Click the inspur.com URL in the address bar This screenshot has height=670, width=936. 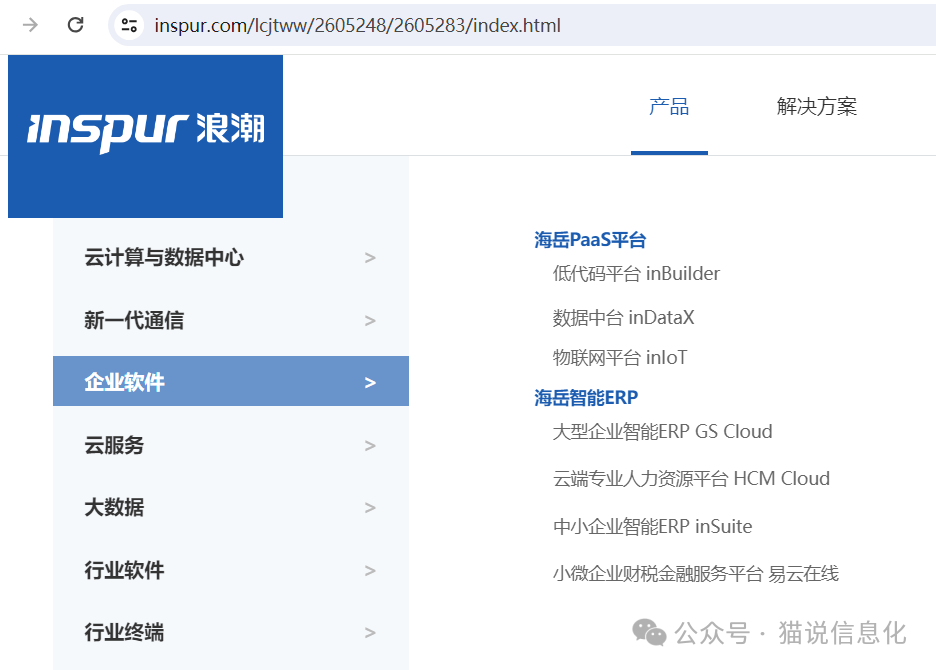[357, 26]
